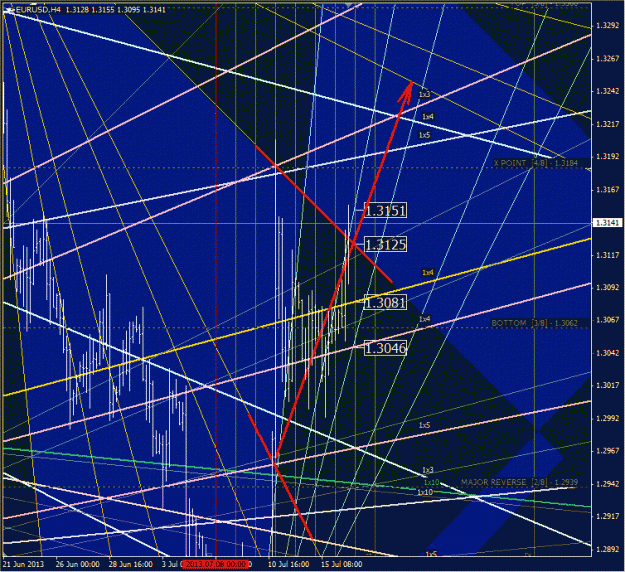Click price scale value 1.3242
Image resolution: width=625 pixels, height=572 pixels.
pyautogui.click(x=607, y=91)
